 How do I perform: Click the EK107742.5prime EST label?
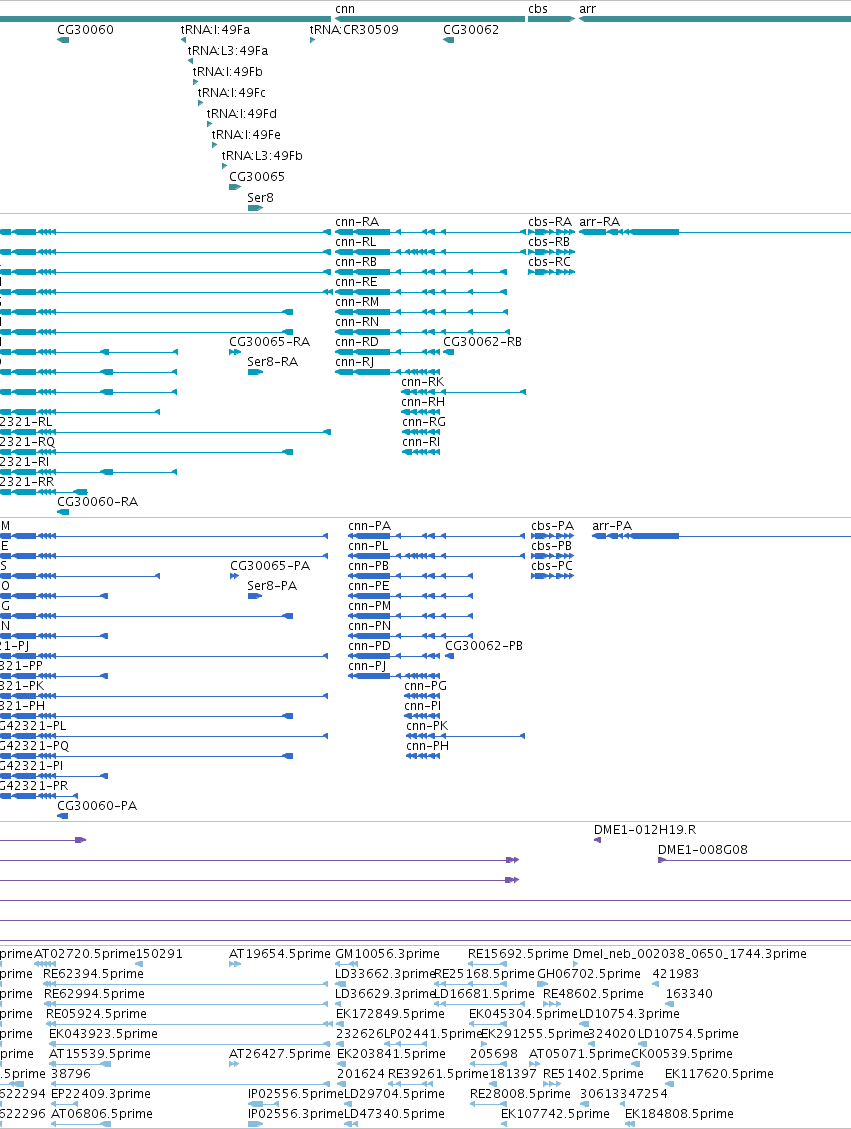point(555,1114)
